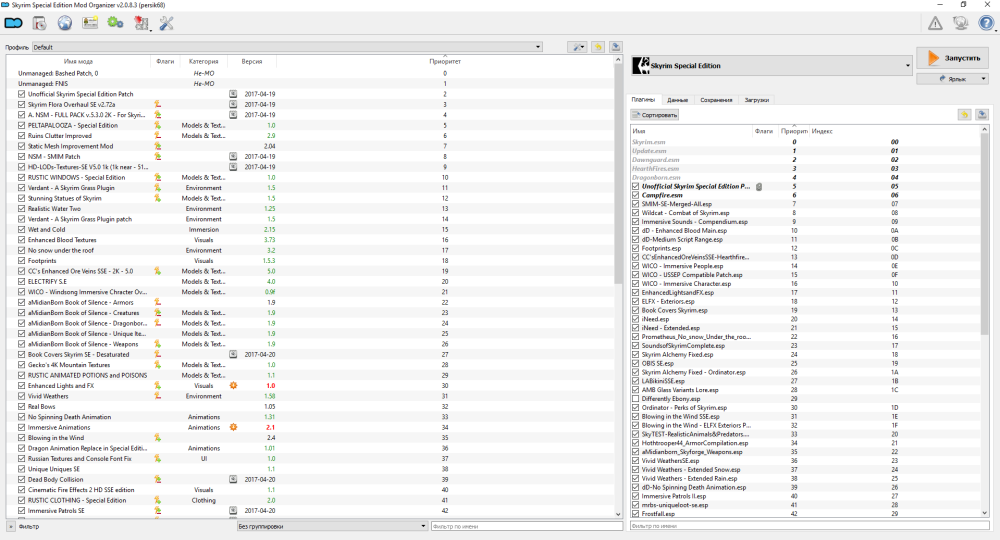This screenshot has width=1000, height=540.
Task: Click the Сортировать sort button
Action: tap(654, 115)
